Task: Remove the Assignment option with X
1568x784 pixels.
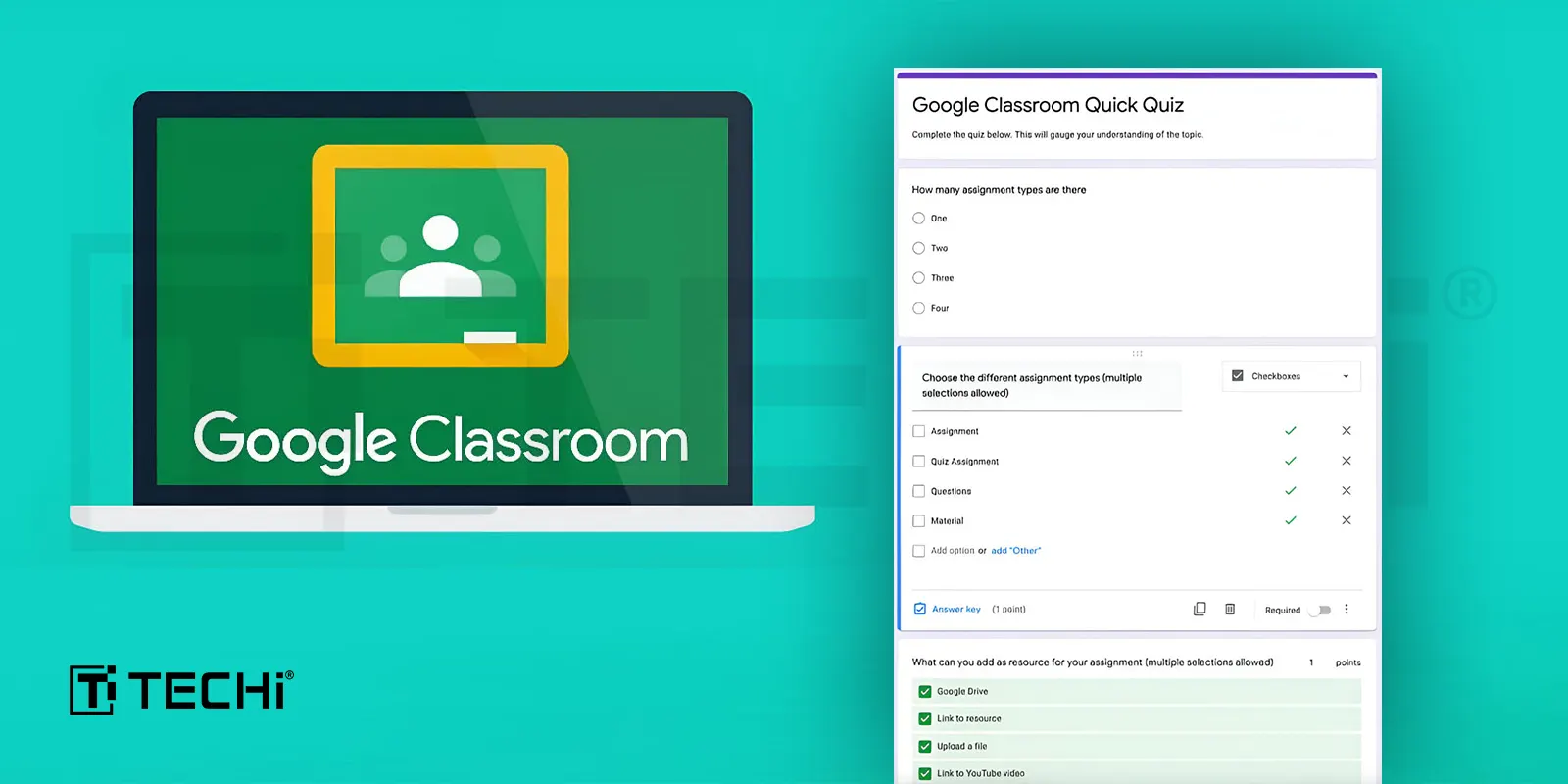Action: (1347, 431)
